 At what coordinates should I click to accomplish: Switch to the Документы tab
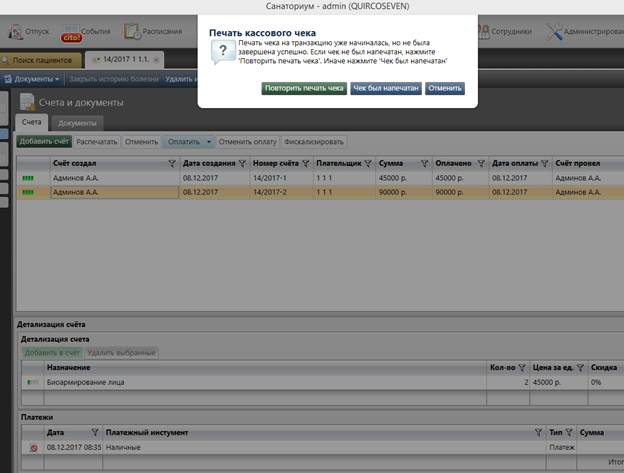pyautogui.click(x=76, y=122)
